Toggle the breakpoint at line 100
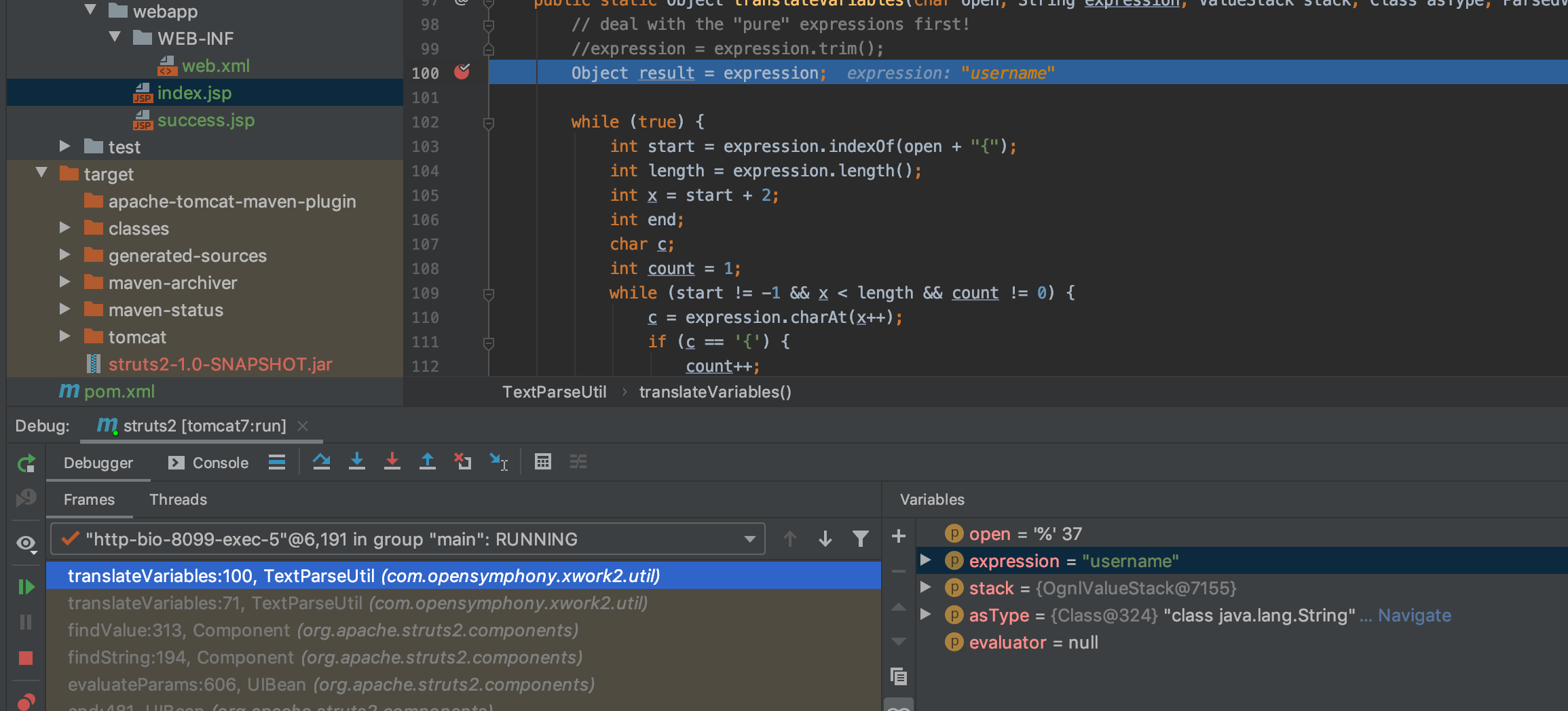Image resolution: width=1568 pixels, height=711 pixels. point(462,72)
